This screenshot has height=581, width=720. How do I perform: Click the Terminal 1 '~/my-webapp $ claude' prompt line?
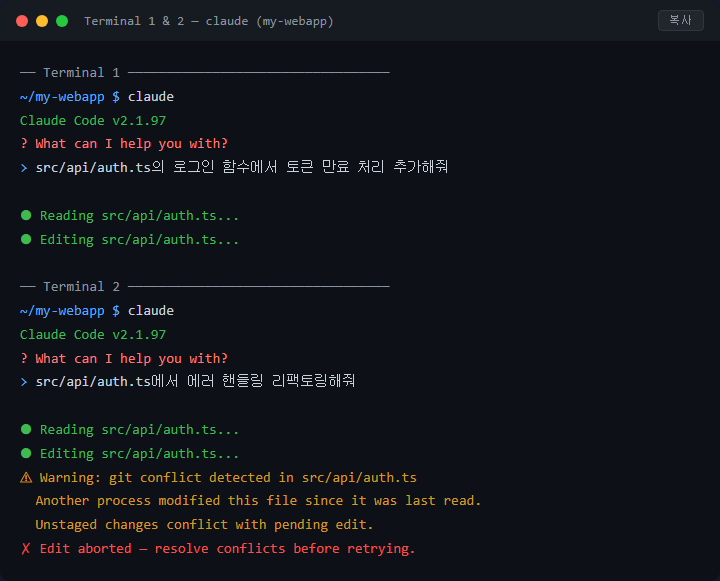click(97, 97)
